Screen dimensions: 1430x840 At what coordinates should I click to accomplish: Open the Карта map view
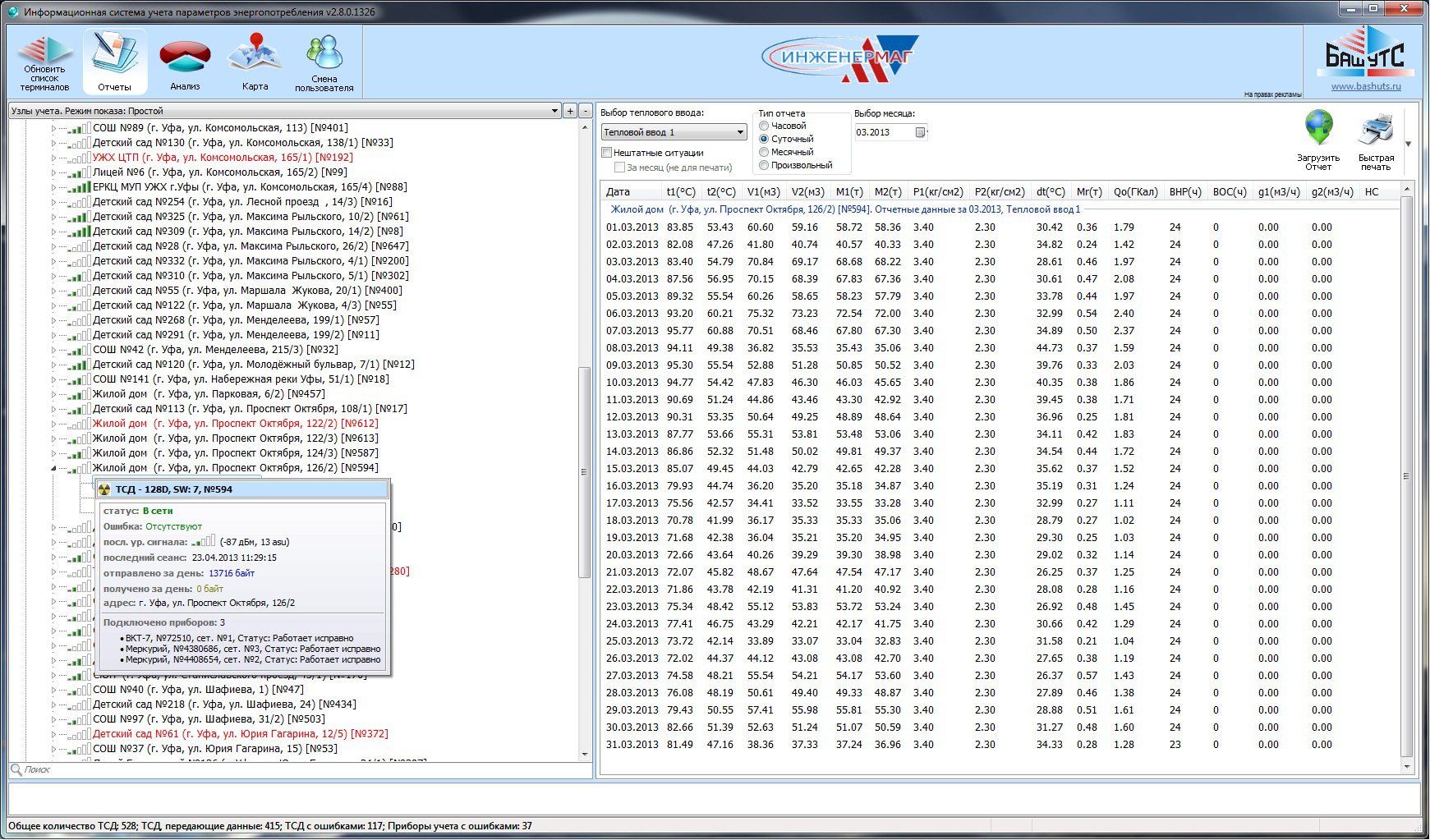pos(255,62)
